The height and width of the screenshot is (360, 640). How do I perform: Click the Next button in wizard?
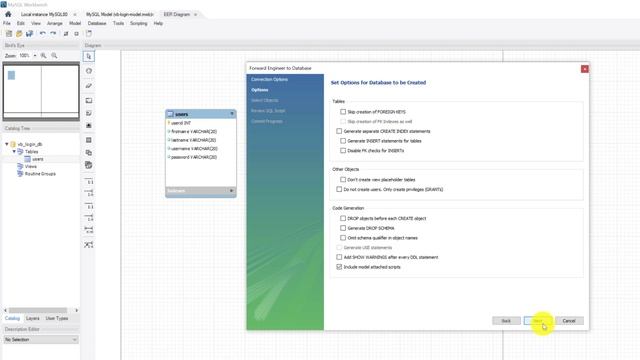pos(538,321)
